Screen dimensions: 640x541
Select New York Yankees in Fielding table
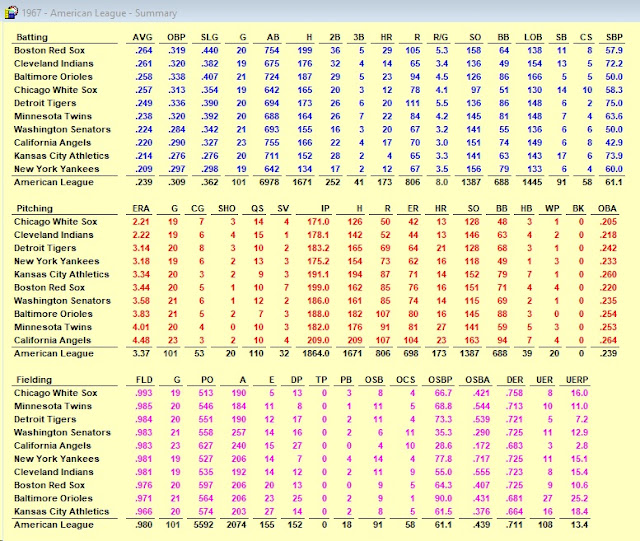(x=56, y=459)
